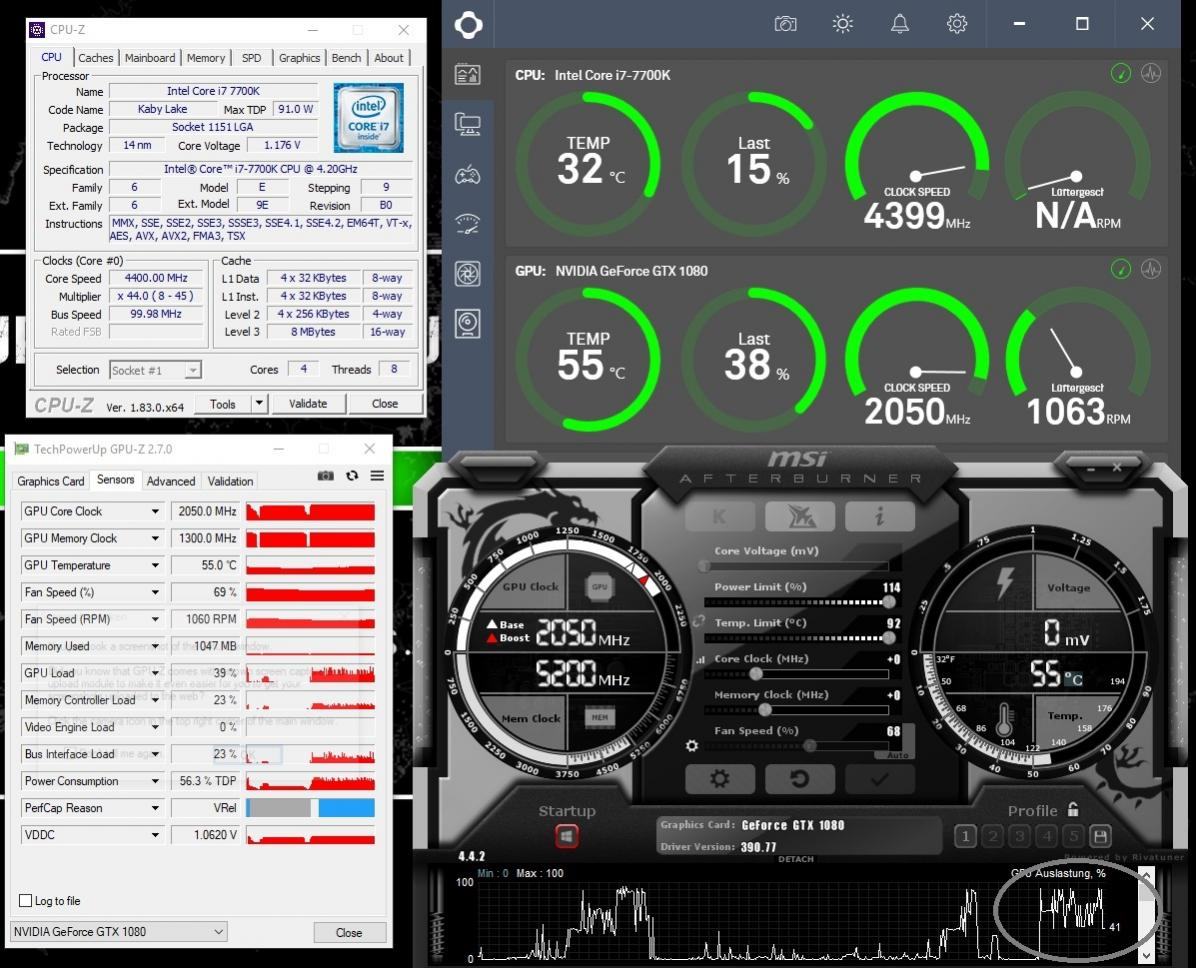Click the GPU-Z refresh icon
Screen dimensions: 1196x968
click(352, 476)
